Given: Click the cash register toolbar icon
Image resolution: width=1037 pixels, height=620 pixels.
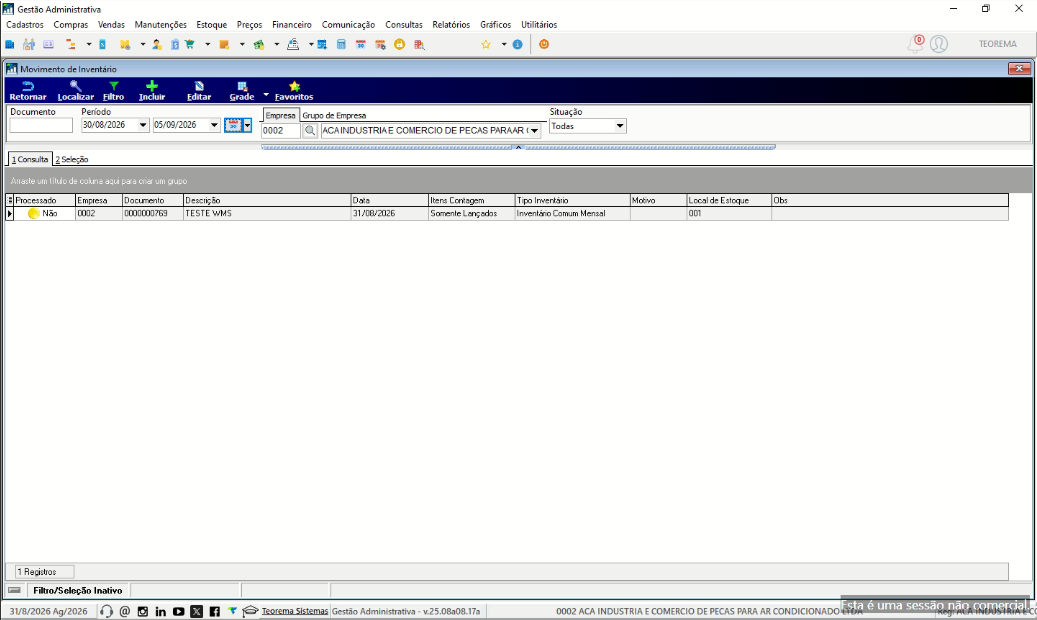Looking at the screenshot, I should pos(293,44).
